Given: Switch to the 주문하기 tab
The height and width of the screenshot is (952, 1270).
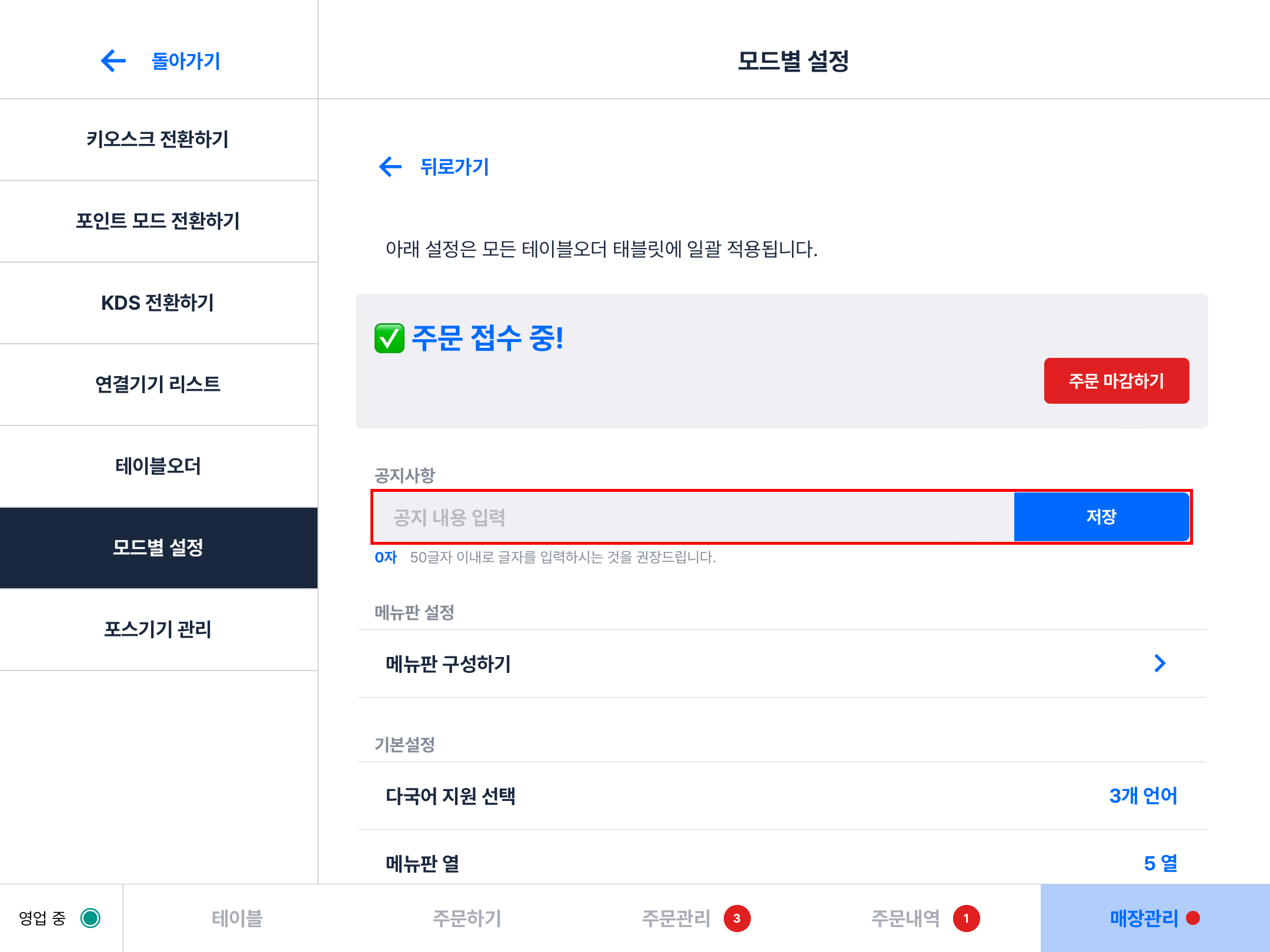Looking at the screenshot, I should click(467, 919).
